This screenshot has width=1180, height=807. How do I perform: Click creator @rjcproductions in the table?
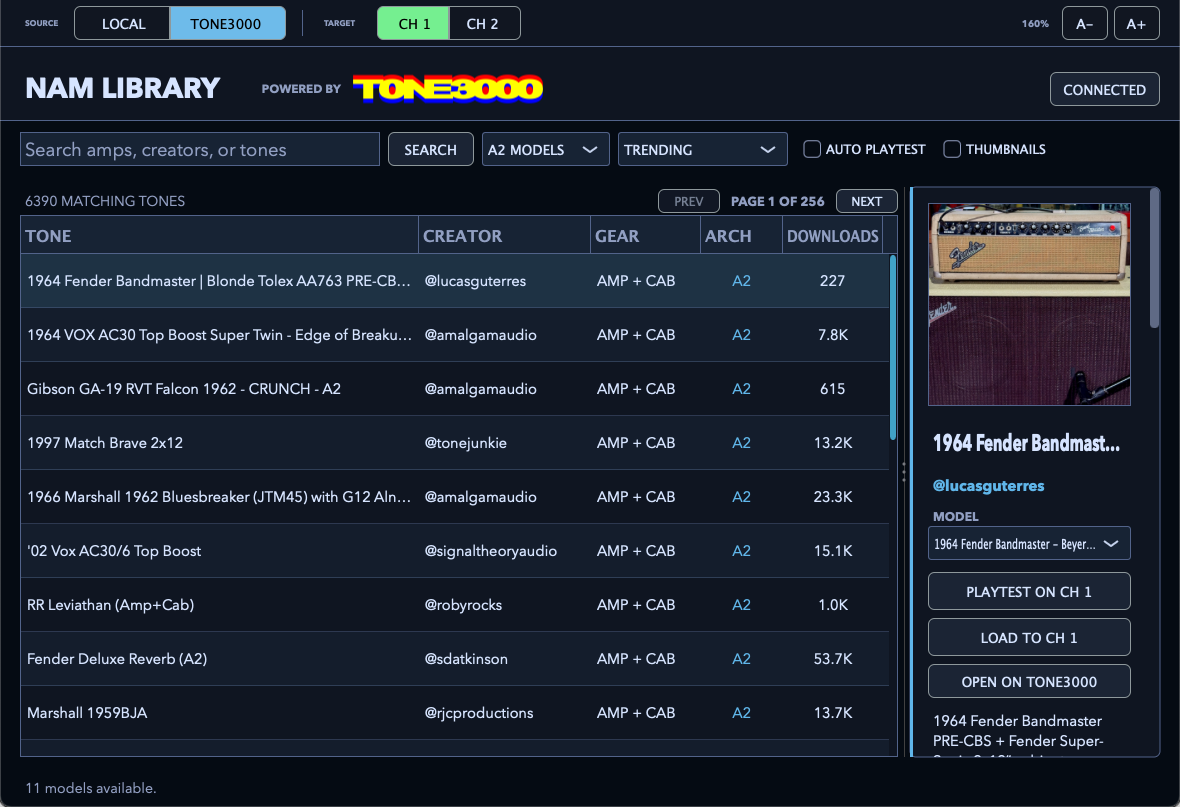(x=479, y=713)
